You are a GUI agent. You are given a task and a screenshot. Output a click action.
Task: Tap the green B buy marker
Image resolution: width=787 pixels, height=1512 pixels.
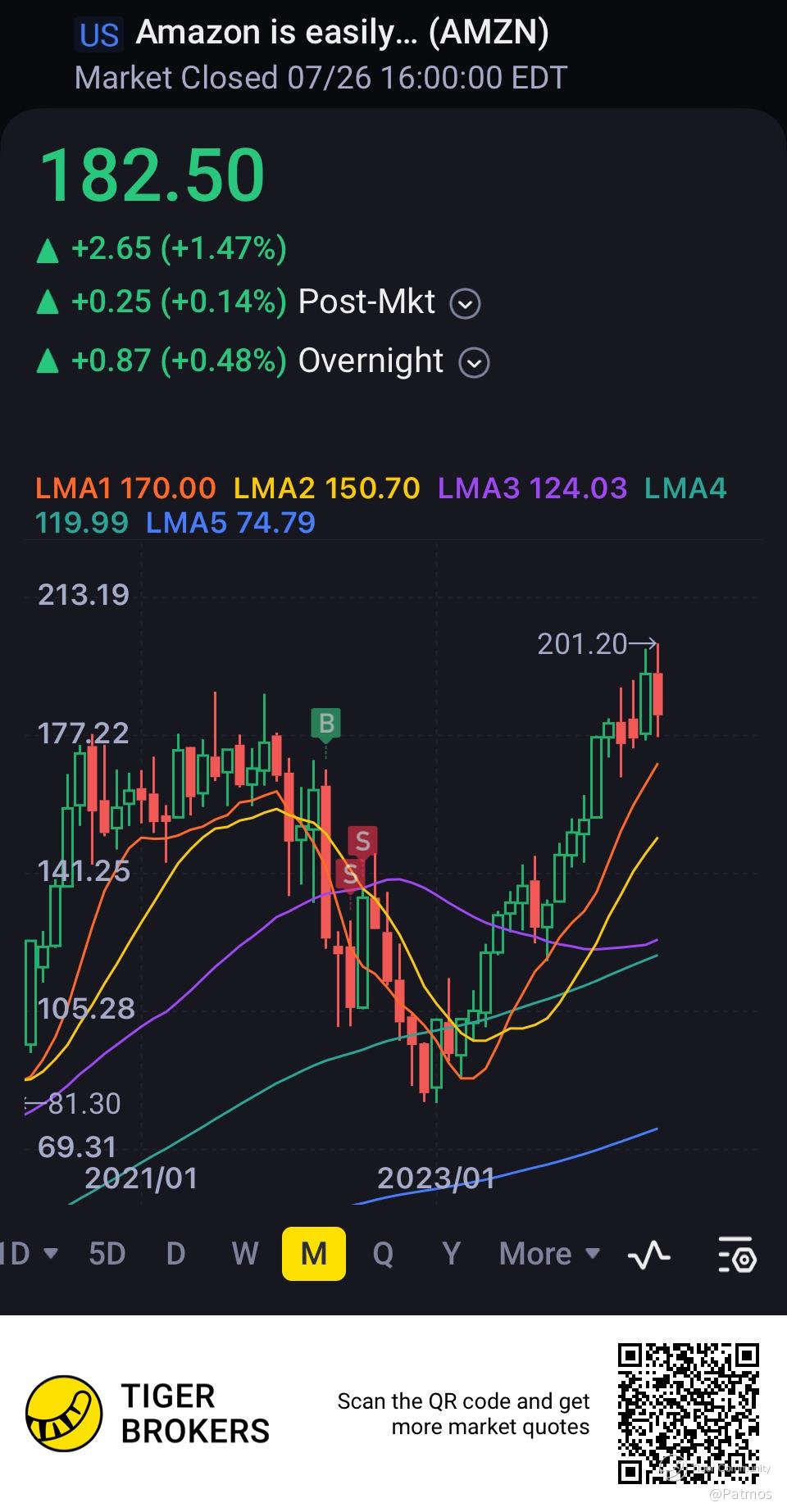coord(326,724)
